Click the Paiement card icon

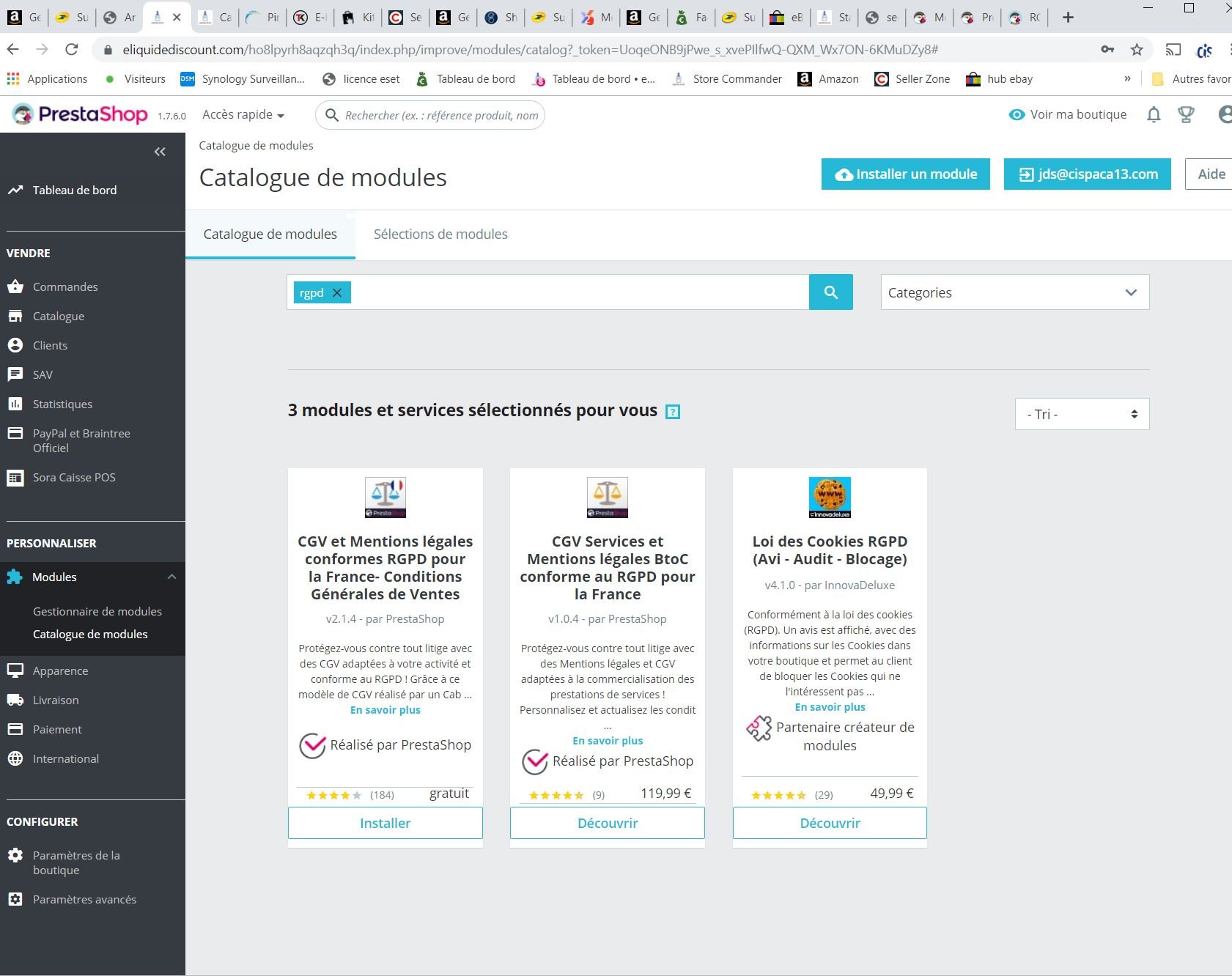click(x=15, y=729)
